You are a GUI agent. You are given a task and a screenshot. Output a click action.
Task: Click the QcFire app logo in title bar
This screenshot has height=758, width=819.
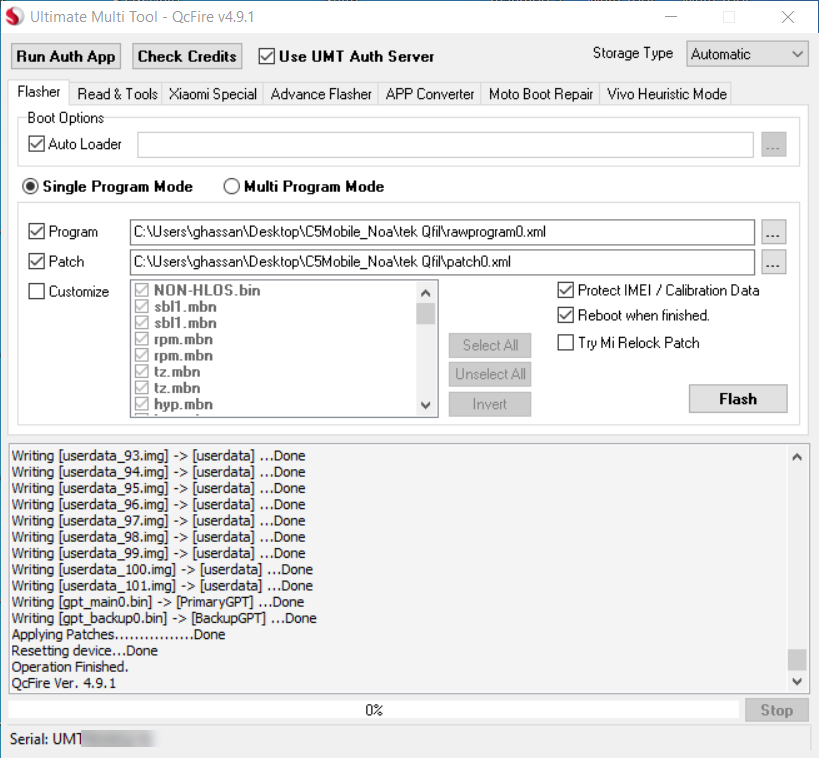(15, 17)
